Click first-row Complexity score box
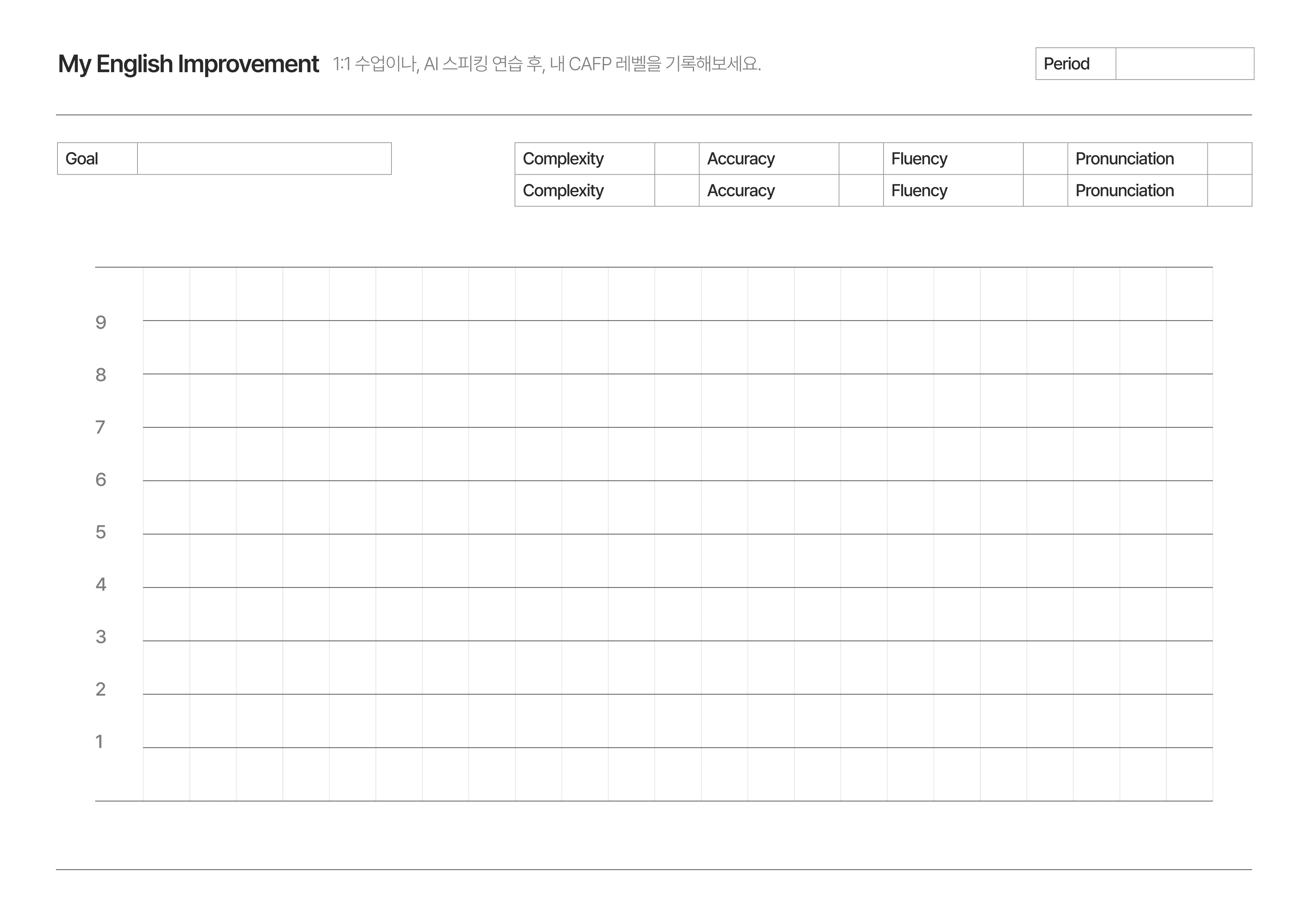The image size is (1308, 924). tap(676, 159)
